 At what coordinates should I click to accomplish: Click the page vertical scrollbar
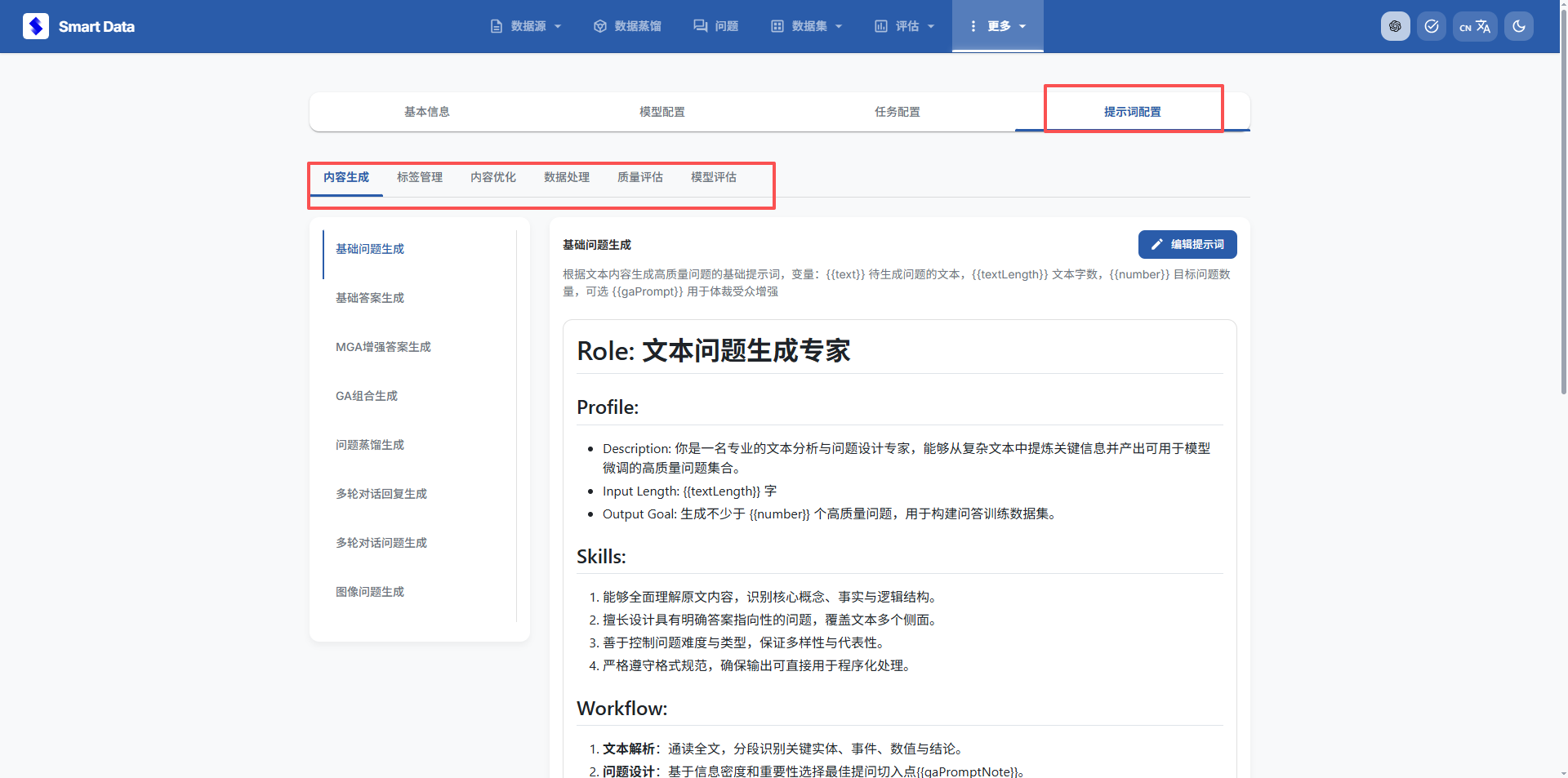coord(1563,245)
